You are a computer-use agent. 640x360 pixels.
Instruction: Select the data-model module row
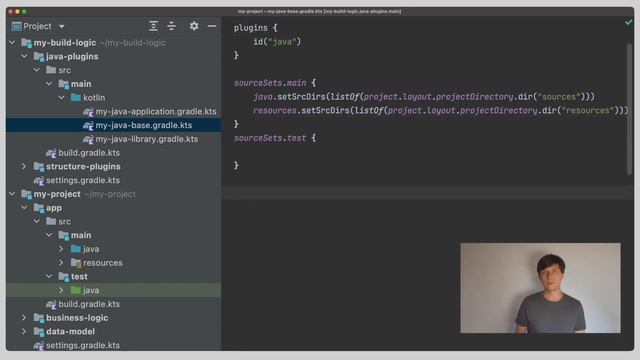click(113, 331)
